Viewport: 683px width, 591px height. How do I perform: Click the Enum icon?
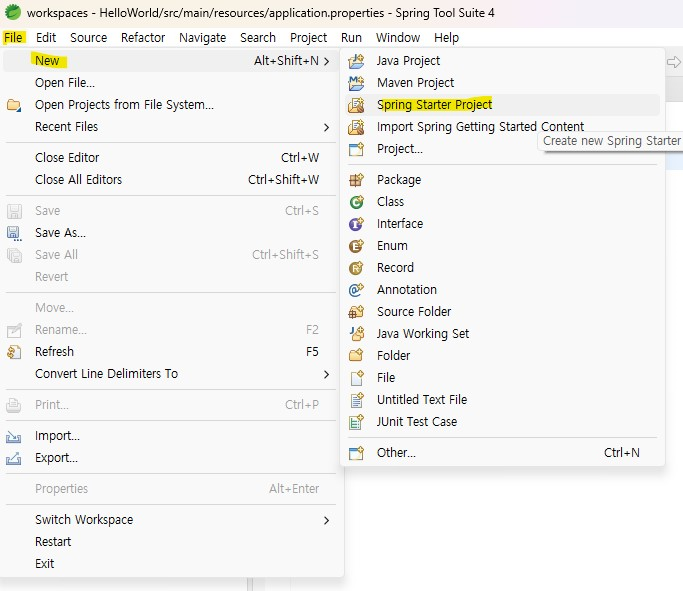coord(356,246)
